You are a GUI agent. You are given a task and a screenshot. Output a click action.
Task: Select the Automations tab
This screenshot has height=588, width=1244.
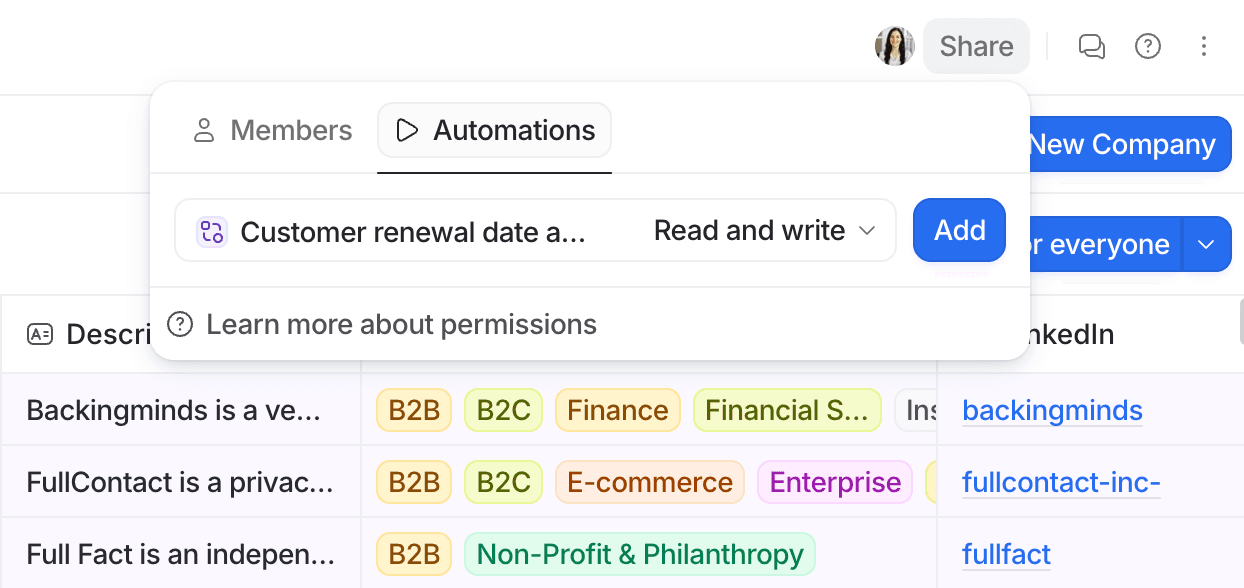click(493, 130)
